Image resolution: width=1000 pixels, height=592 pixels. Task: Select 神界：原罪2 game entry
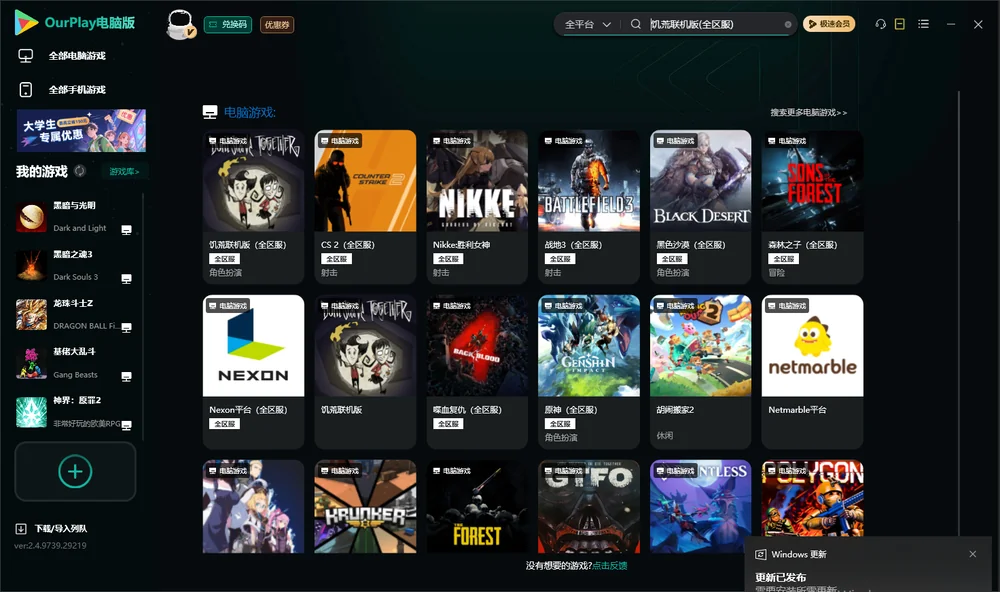(x=75, y=412)
